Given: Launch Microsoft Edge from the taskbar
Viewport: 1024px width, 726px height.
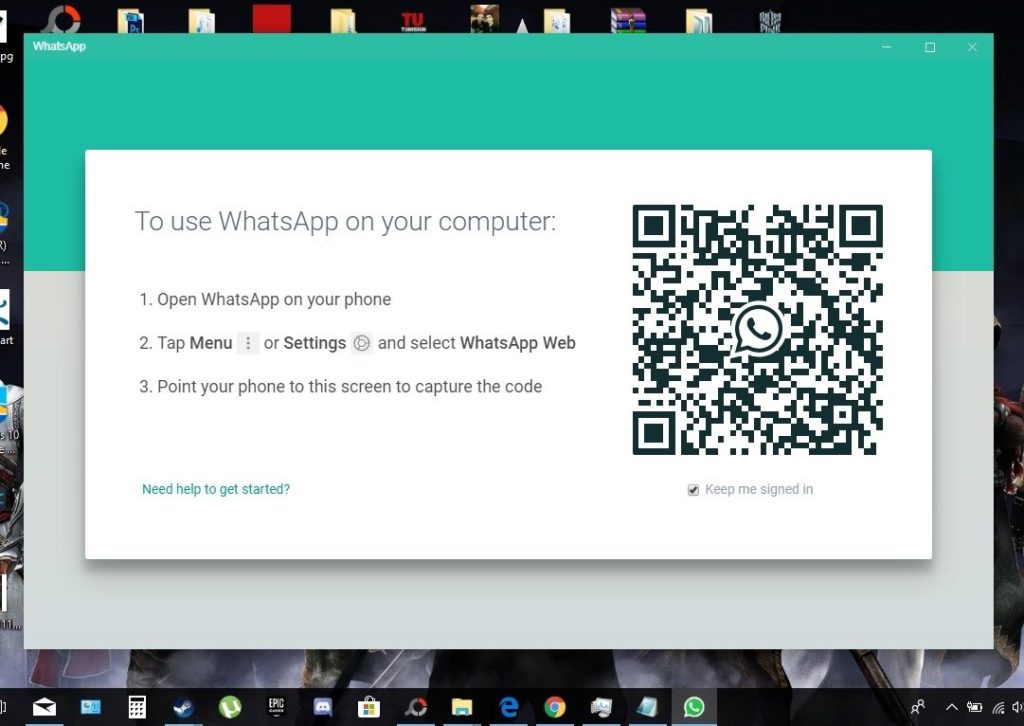Looking at the screenshot, I should click(x=508, y=707).
